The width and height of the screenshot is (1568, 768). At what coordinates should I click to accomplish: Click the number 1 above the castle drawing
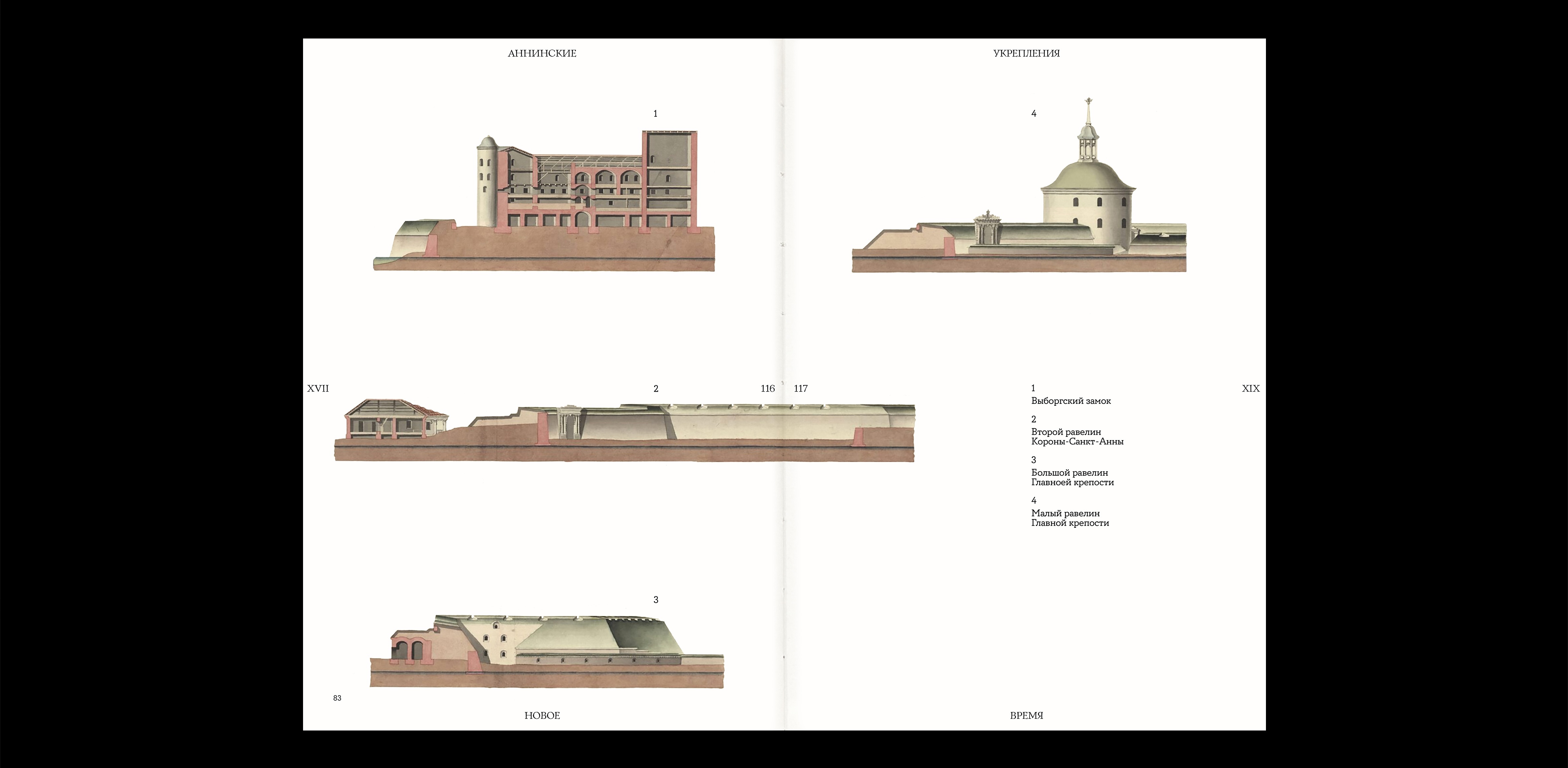655,114
